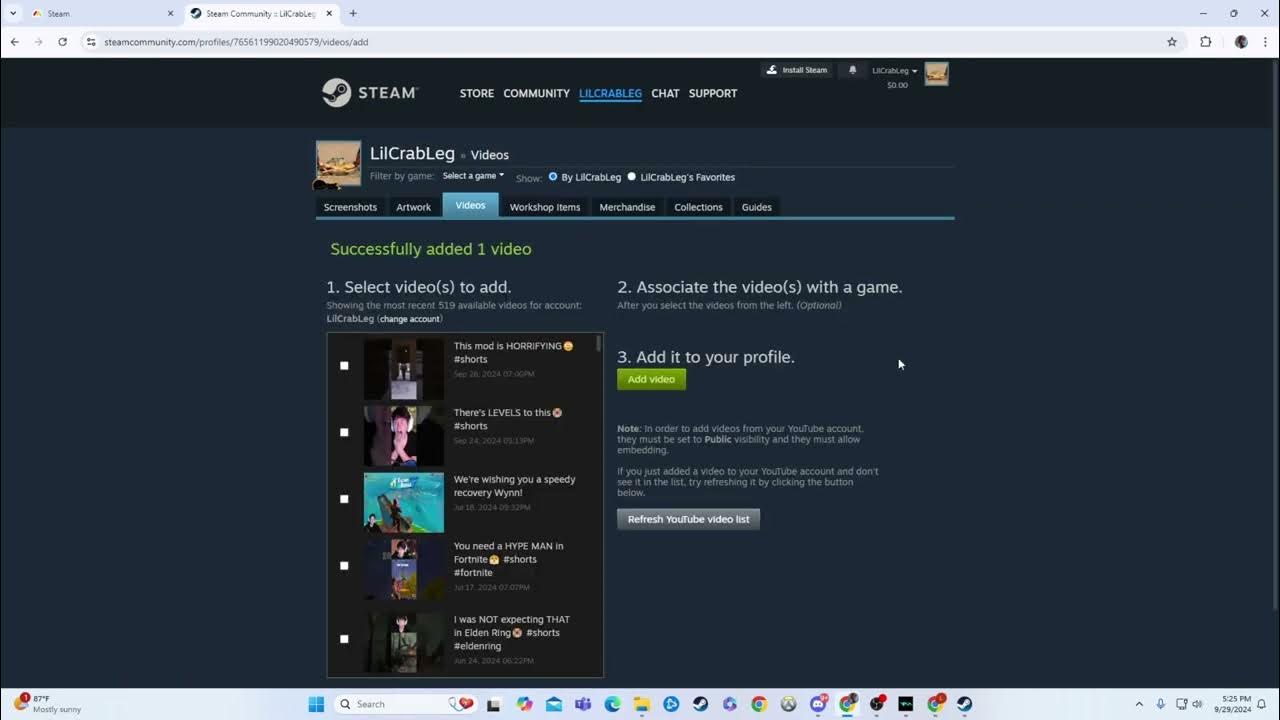Click the Fortnite 'speedy recovery Wynn' thumbnail
Screen dimensions: 1280x720
pyautogui.click(x=403, y=502)
